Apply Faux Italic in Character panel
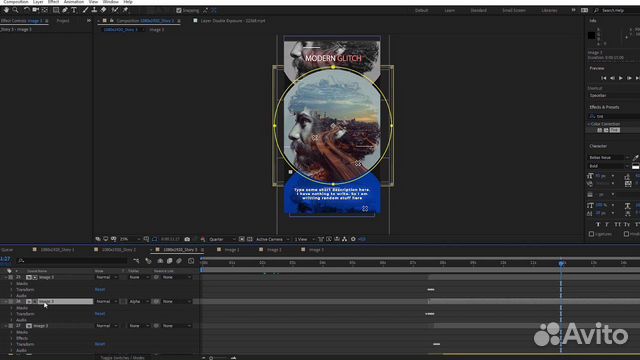 607,224
